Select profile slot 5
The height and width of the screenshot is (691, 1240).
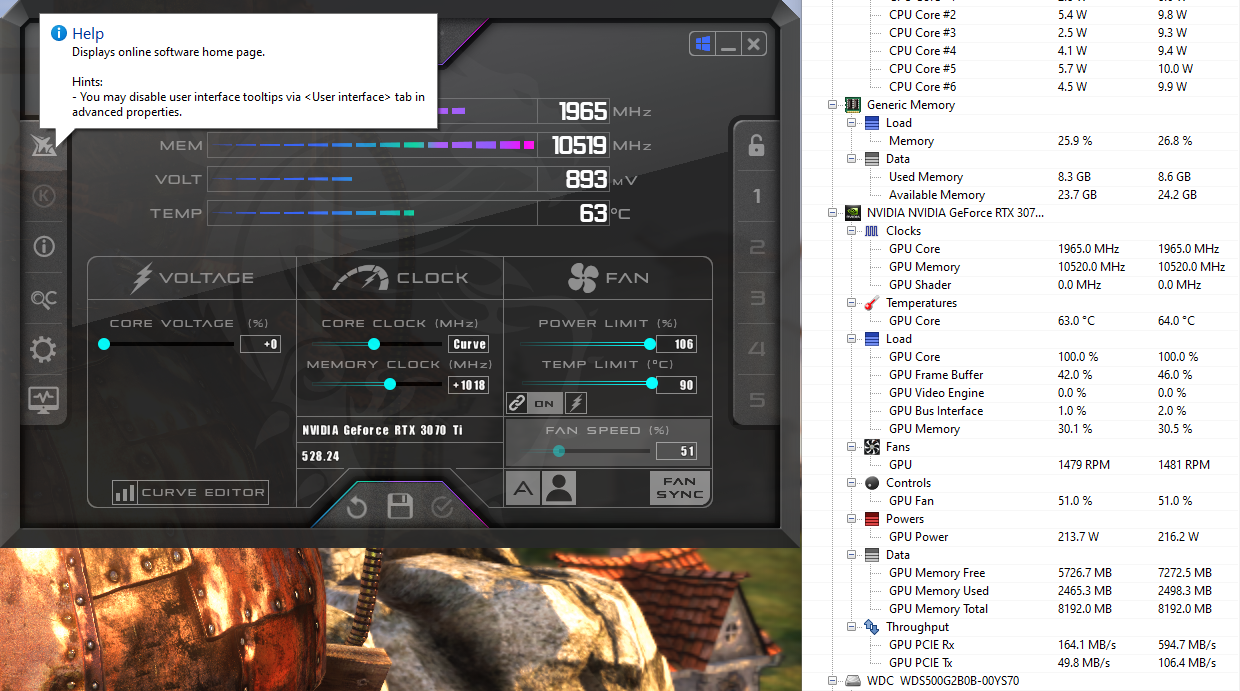[757, 401]
